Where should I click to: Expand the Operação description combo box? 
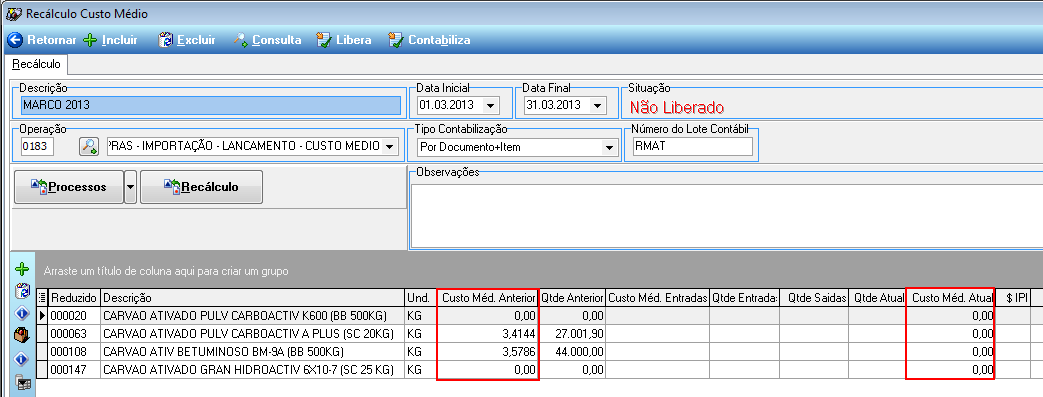pyautogui.click(x=390, y=146)
